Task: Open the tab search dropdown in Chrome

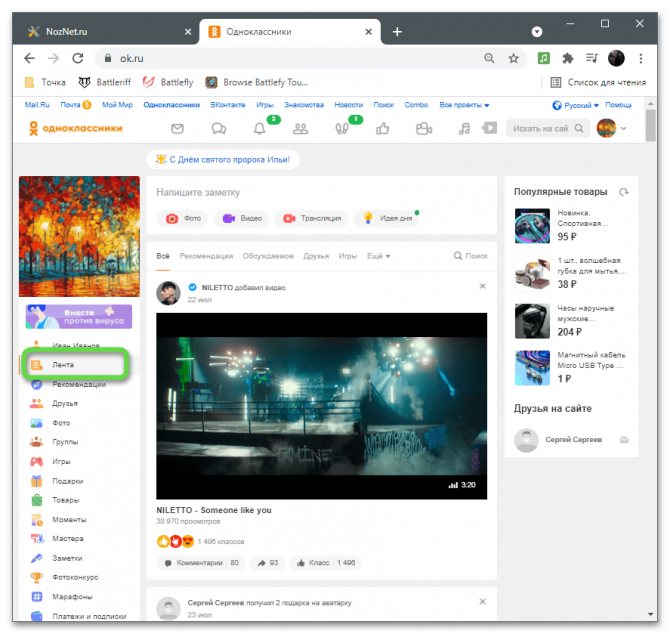Action: click(x=537, y=32)
